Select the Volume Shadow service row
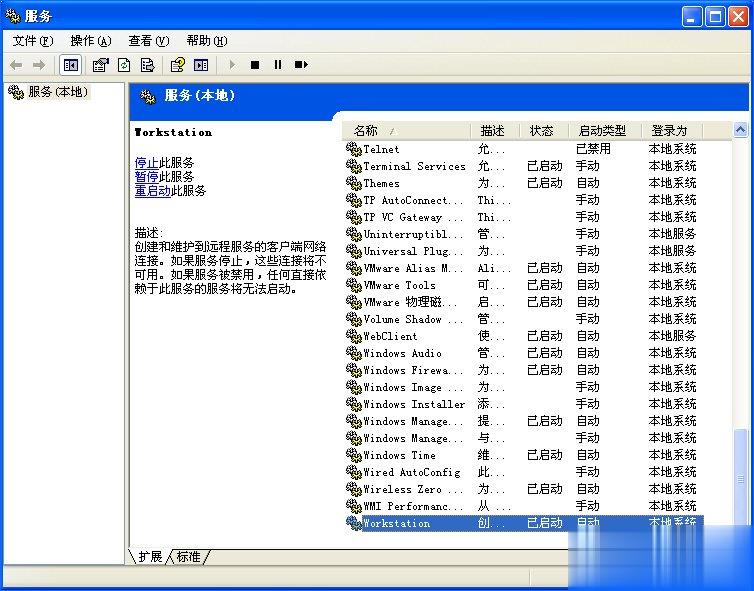The height and width of the screenshot is (591, 754). [524, 319]
